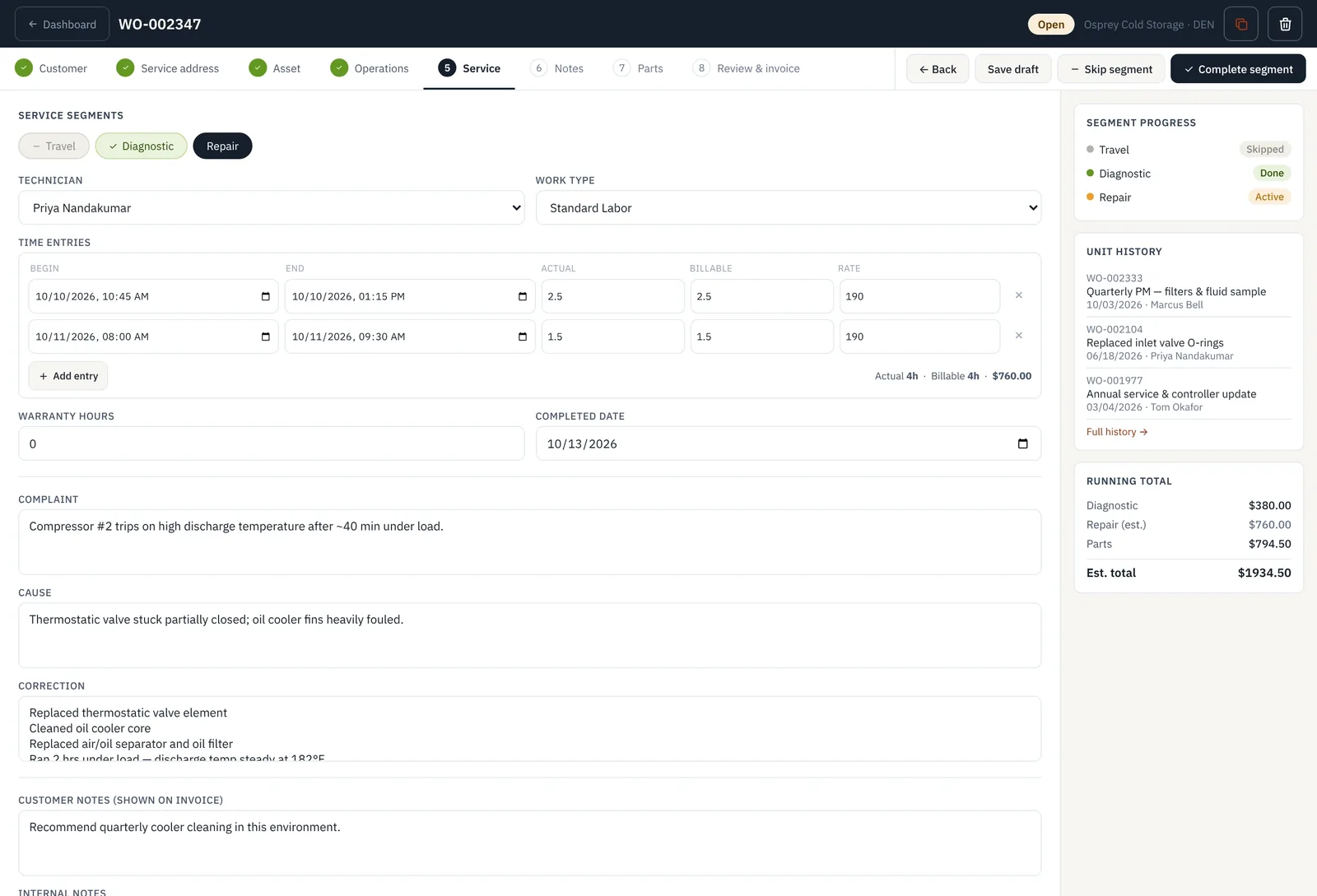This screenshot has height=896, width=1317.
Task: Remove the 10/11/2026 time entry row
Action: [x=1019, y=336]
